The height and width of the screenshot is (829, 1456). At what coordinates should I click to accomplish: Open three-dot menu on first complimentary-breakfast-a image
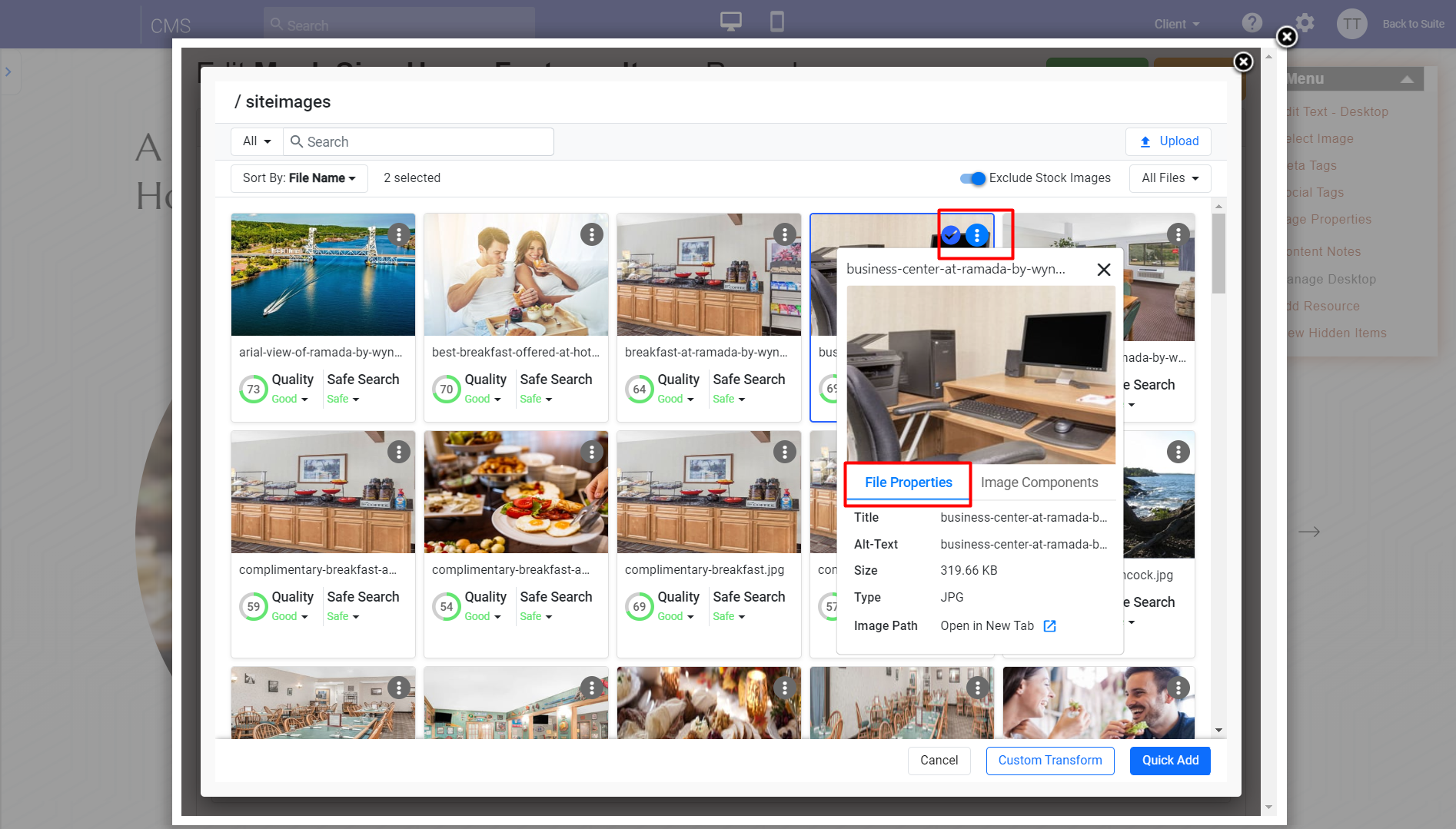point(399,452)
